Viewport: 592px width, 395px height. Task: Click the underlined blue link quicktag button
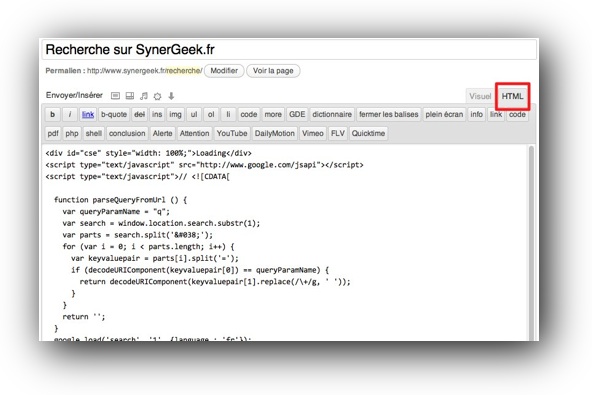[x=88, y=114]
